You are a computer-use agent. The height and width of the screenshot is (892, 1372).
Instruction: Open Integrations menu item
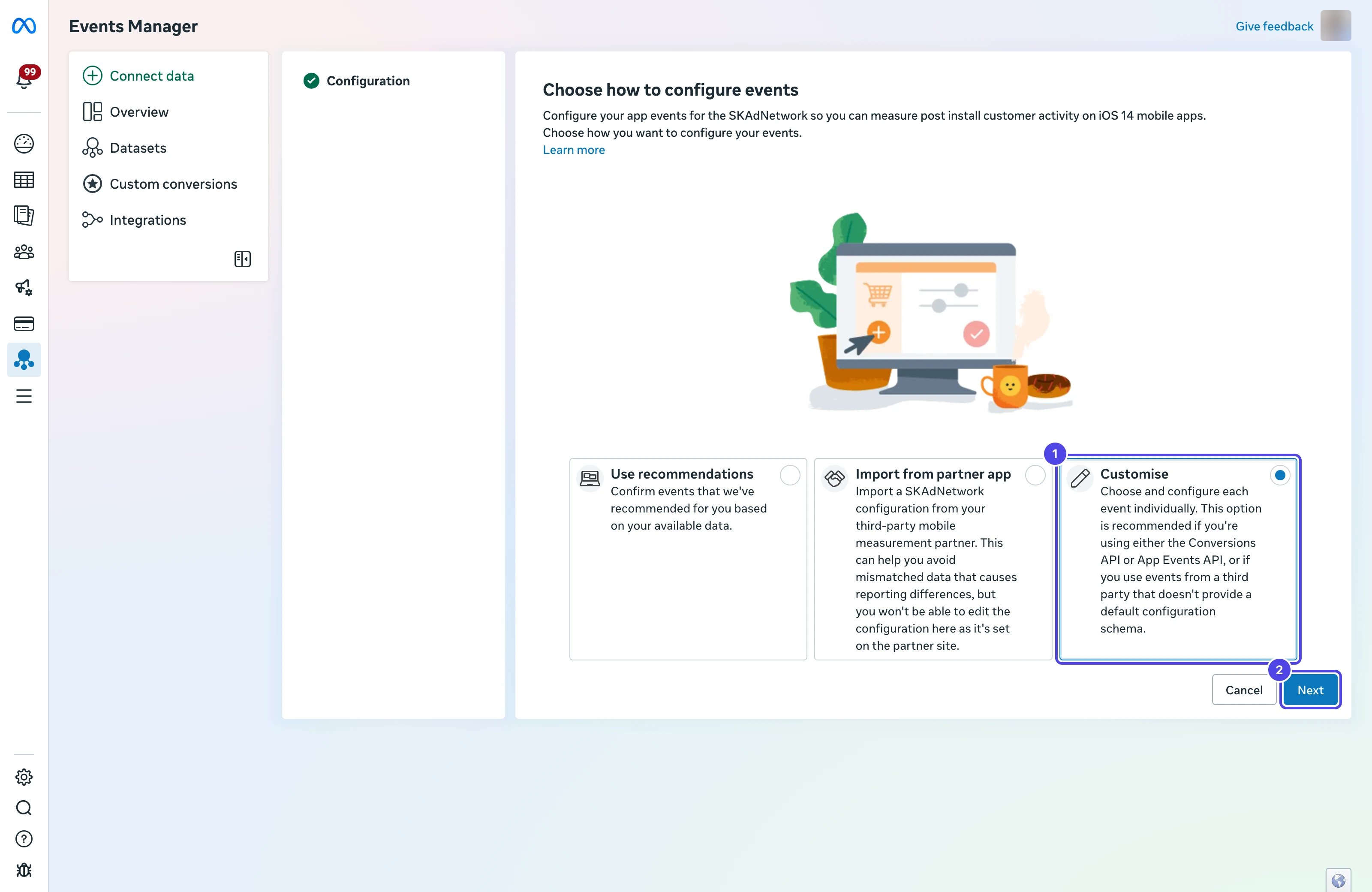coord(134,220)
